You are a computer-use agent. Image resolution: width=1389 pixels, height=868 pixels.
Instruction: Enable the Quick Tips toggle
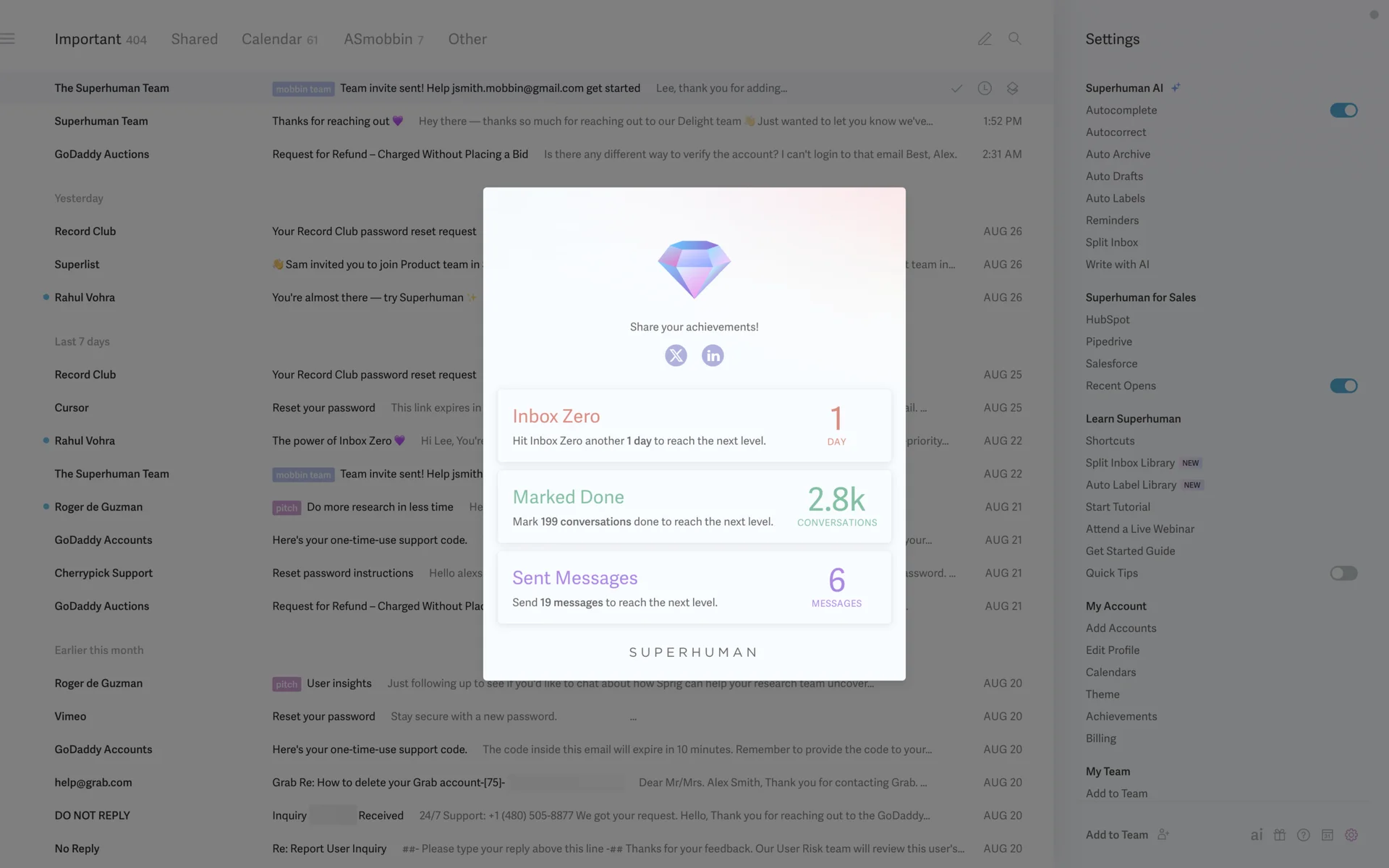coord(1343,573)
